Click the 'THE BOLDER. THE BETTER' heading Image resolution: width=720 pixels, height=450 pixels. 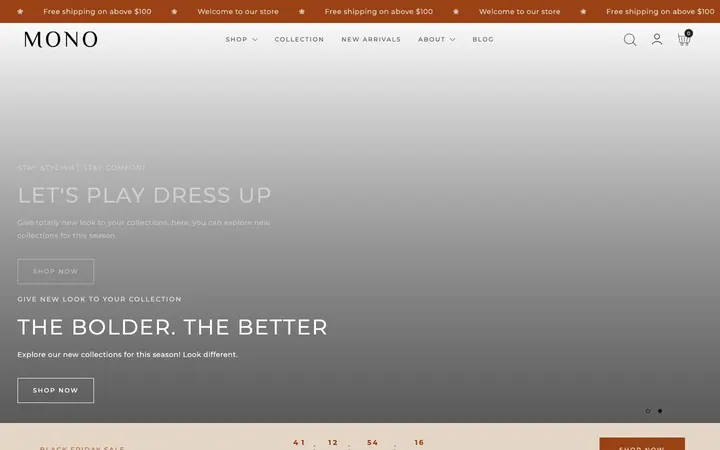tap(172, 327)
